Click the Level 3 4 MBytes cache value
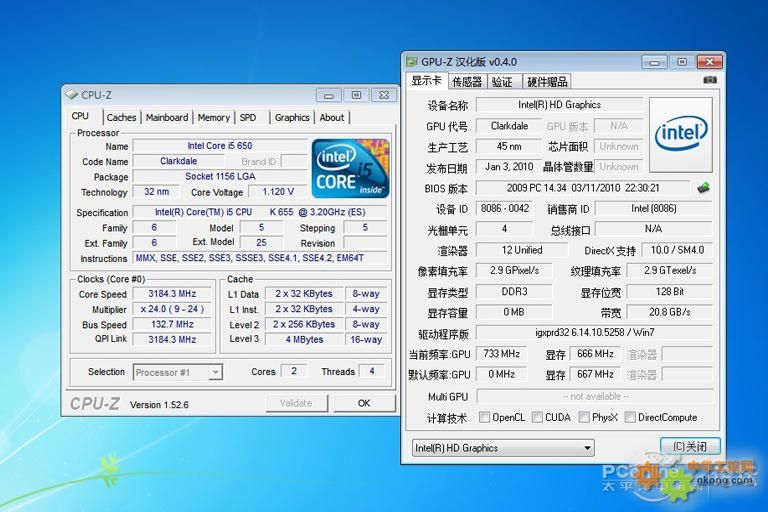This screenshot has height=512, width=768. [x=304, y=340]
